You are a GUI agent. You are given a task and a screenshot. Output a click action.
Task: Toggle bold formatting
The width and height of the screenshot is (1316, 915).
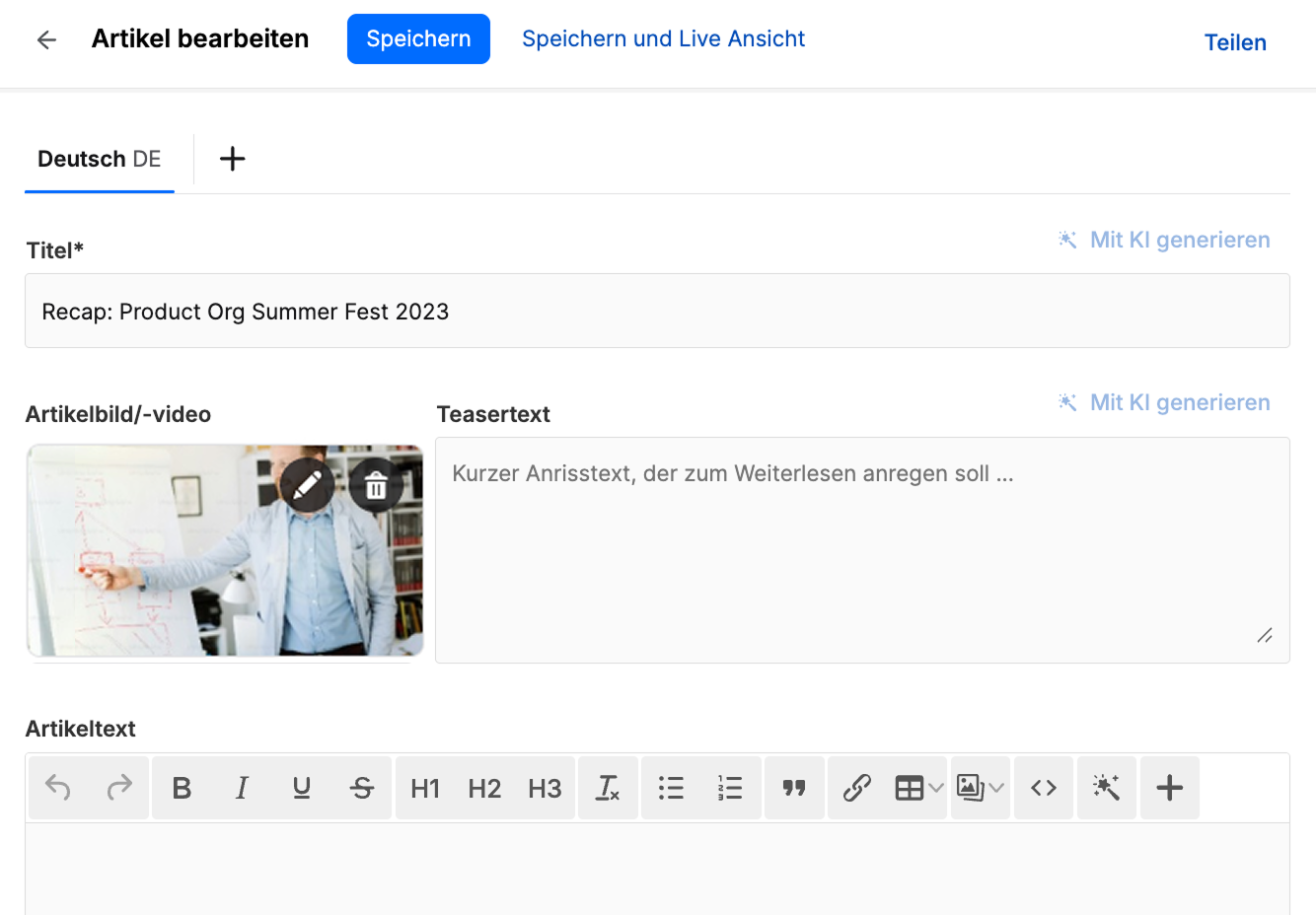(x=182, y=788)
